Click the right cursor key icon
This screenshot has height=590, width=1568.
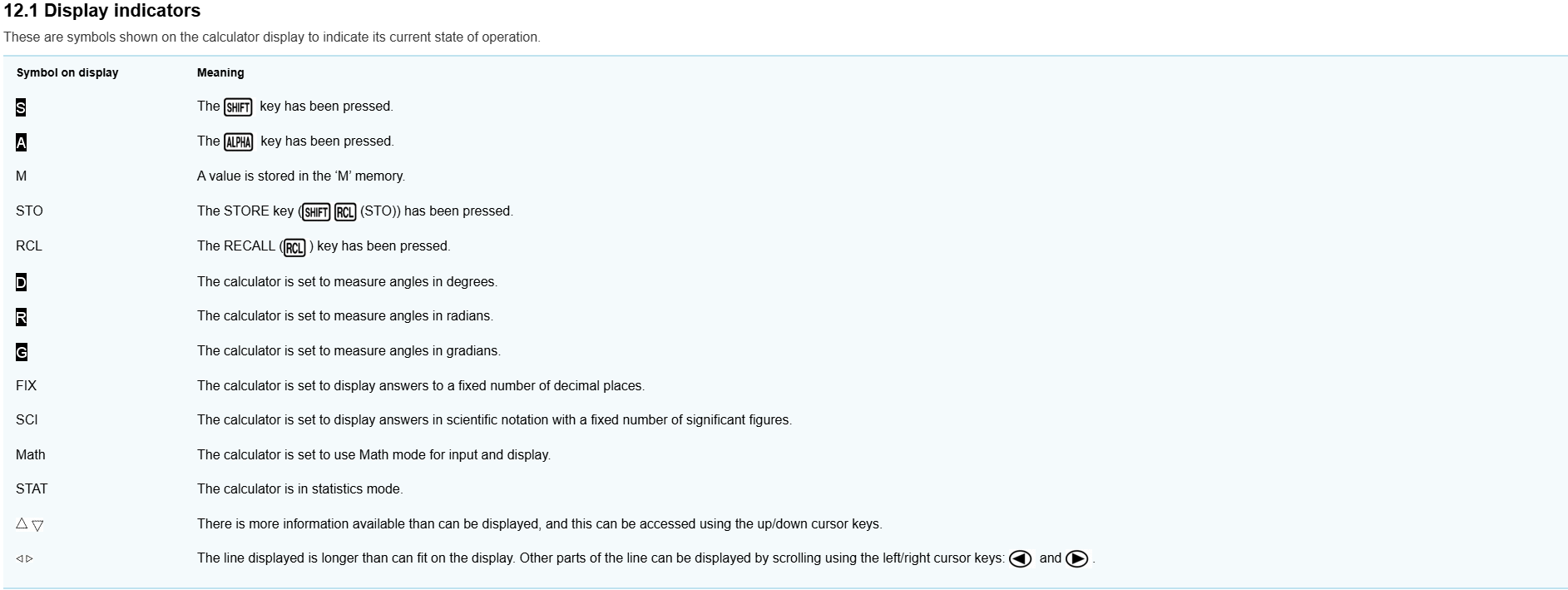[x=1076, y=559]
